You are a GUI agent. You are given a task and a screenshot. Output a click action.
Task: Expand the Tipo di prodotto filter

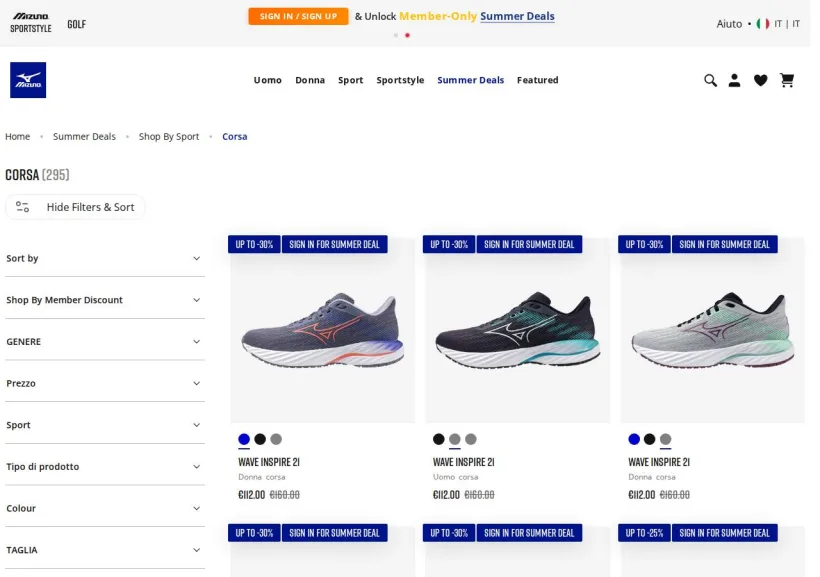[105, 467]
